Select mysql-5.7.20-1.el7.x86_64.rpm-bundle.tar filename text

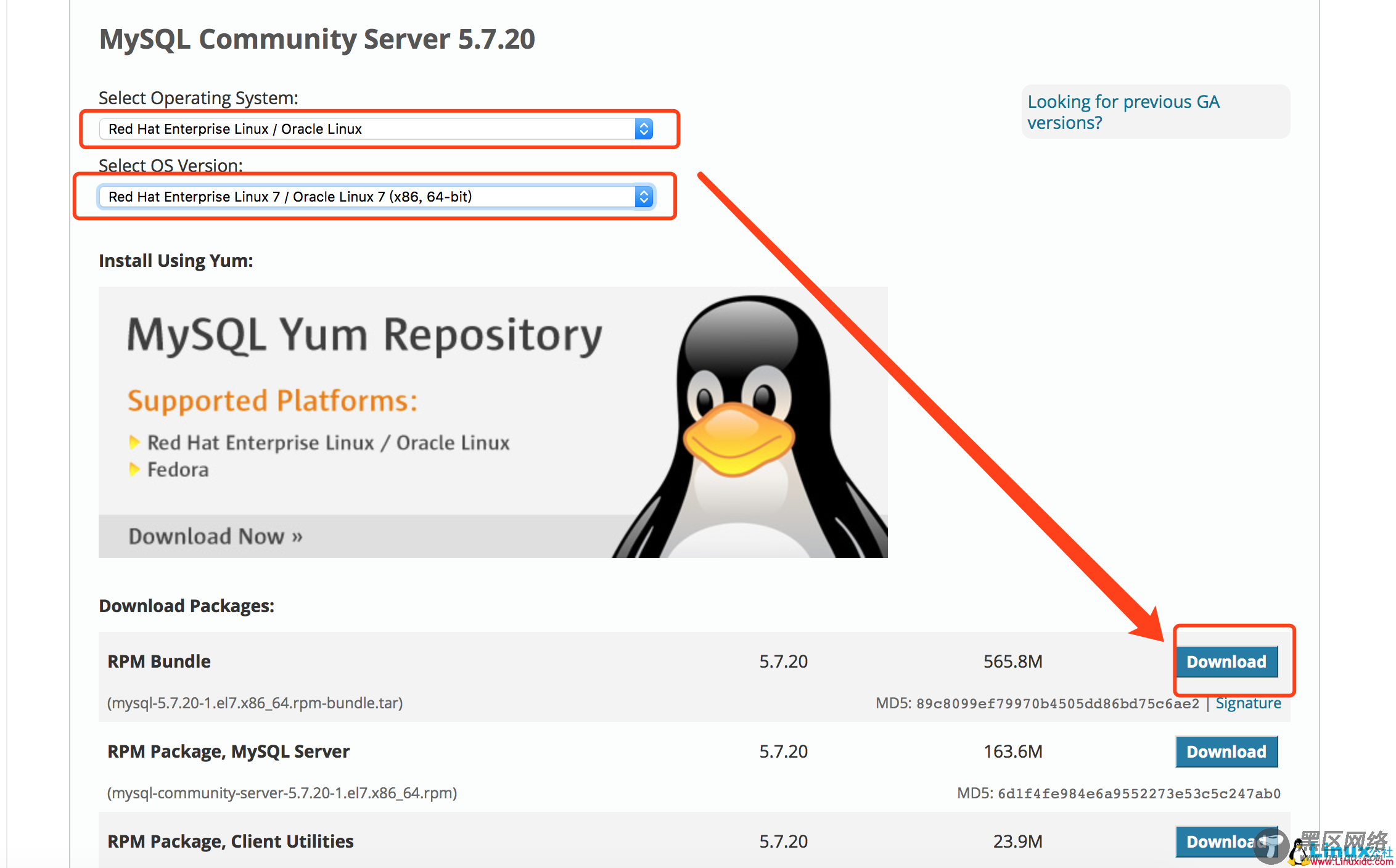point(255,703)
